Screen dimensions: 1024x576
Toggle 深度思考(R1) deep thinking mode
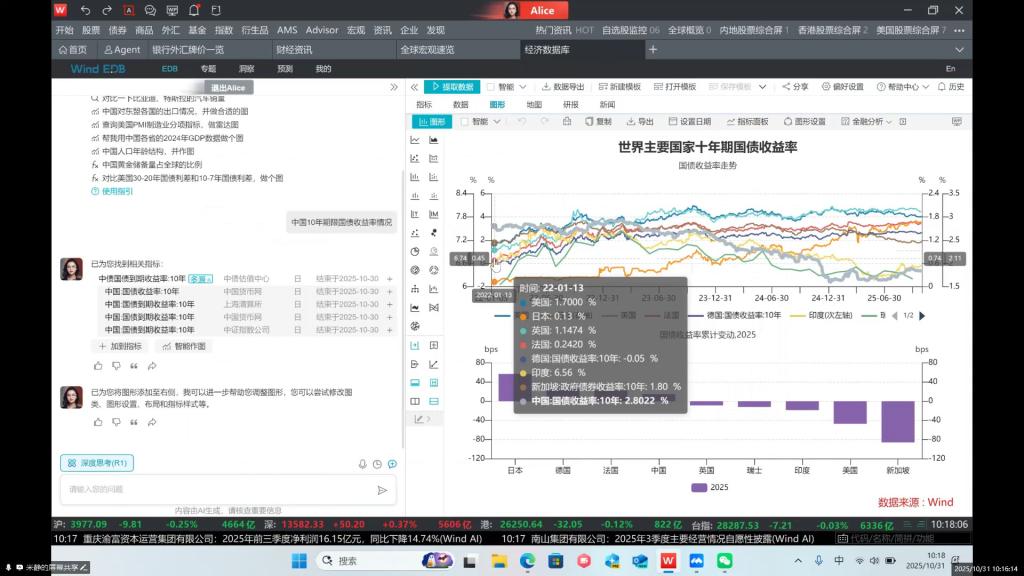[97, 463]
